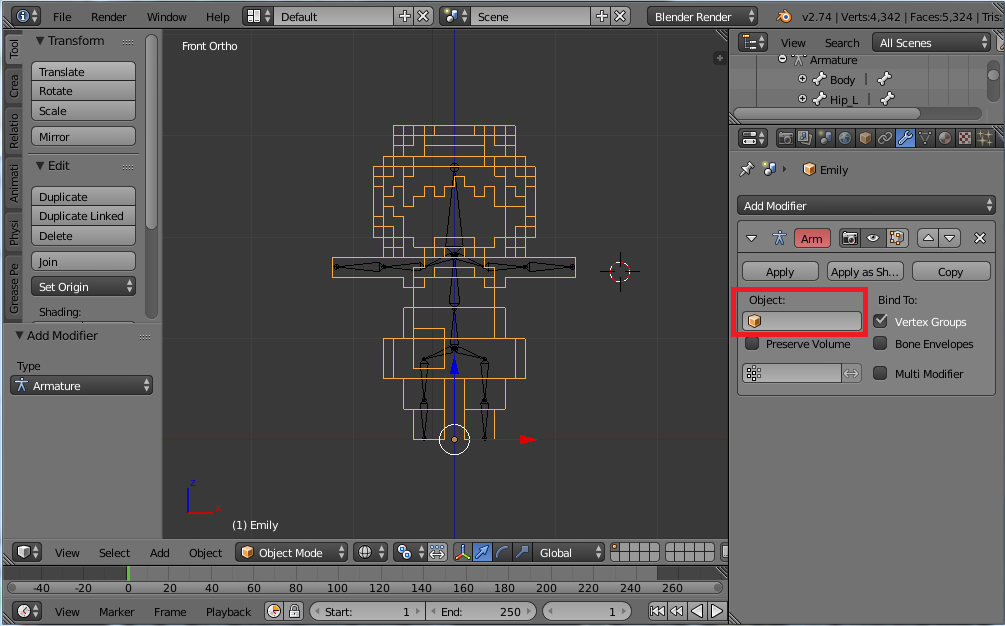The height and width of the screenshot is (626, 1005).
Task: Click the info editor type icon in top bar
Action: pyautogui.click(x=26, y=16)
